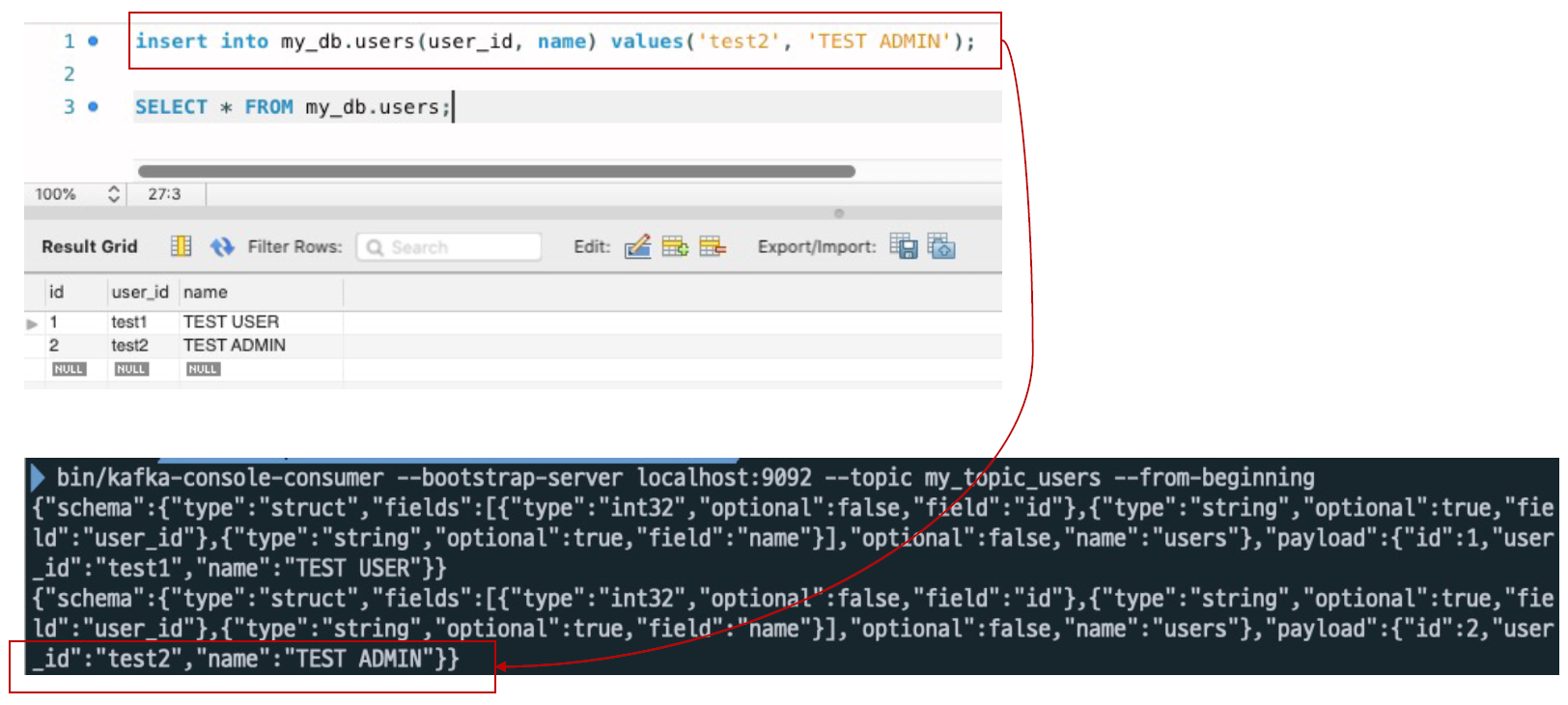1568x705 pixels.
Task: Click the 'TEST USER' cell
Action: (x=231, y=322)
